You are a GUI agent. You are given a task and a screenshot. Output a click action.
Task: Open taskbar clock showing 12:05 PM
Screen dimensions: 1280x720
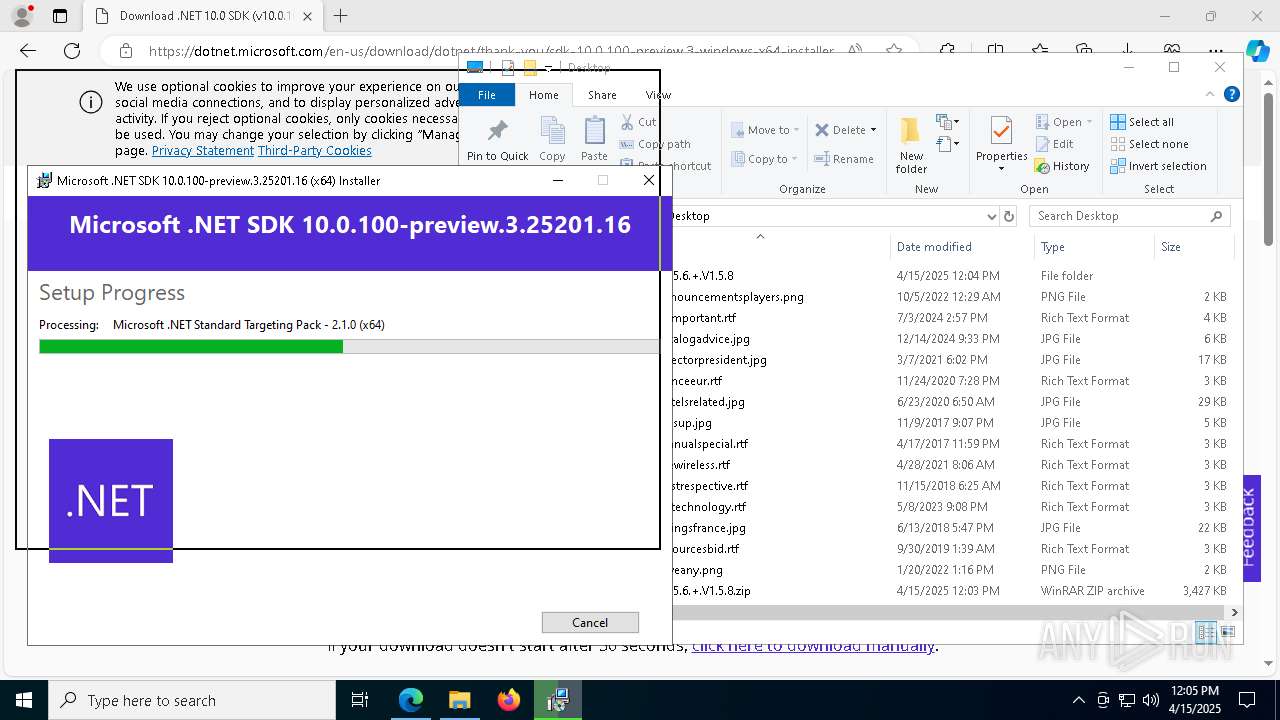(x=1195, y=700)
